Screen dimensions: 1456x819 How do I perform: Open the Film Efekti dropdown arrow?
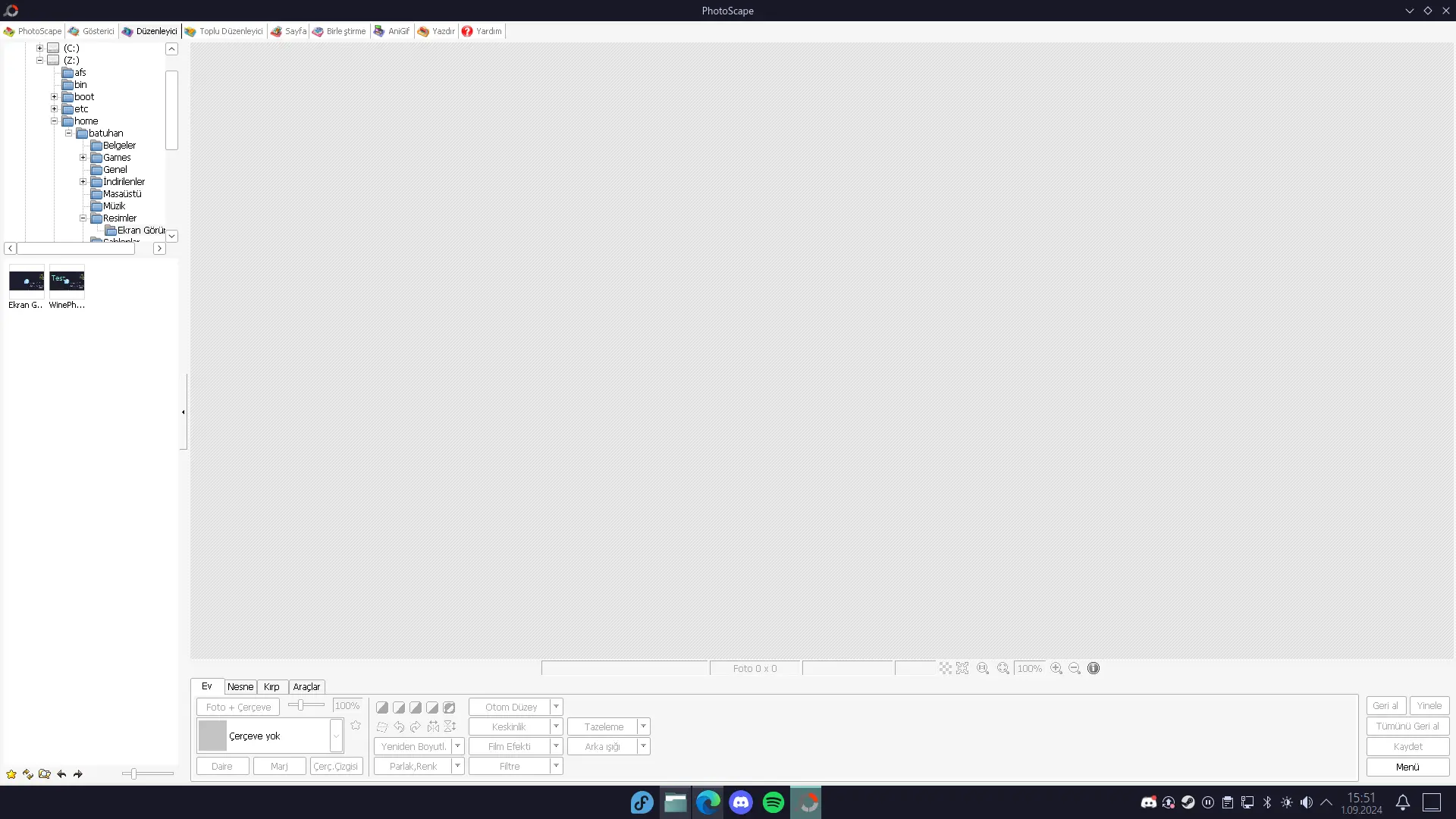[x=556, y=746]
